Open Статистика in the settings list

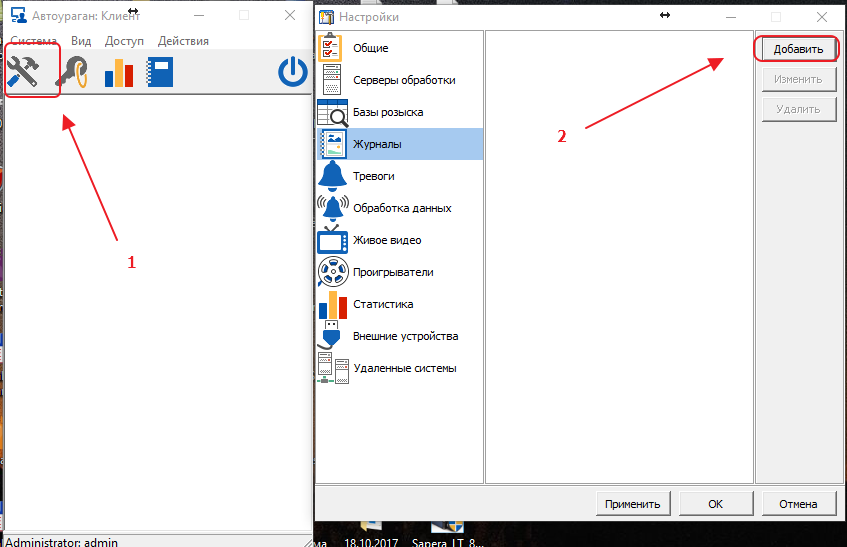tap(382, 304)
